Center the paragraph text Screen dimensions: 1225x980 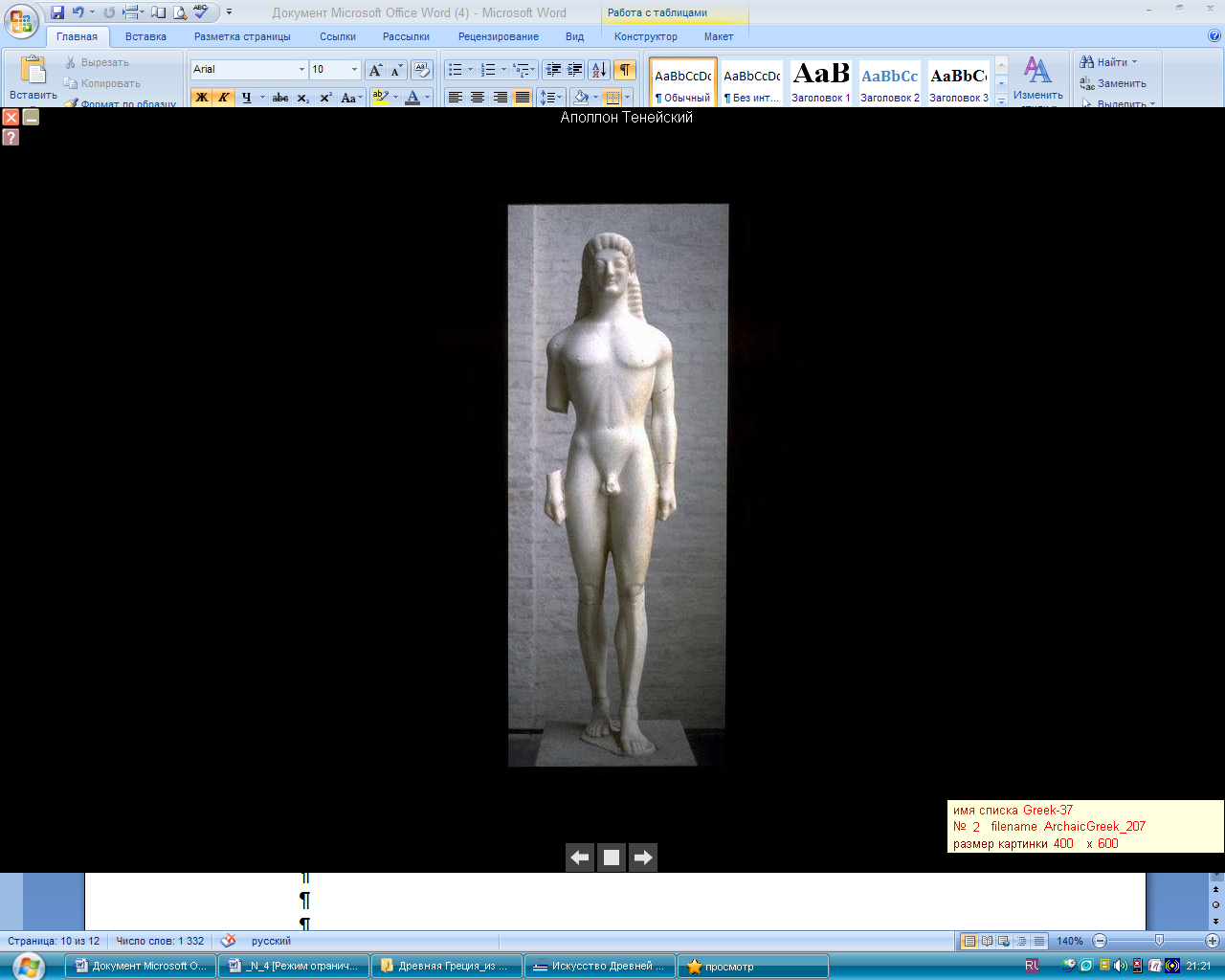pos(477,98)
